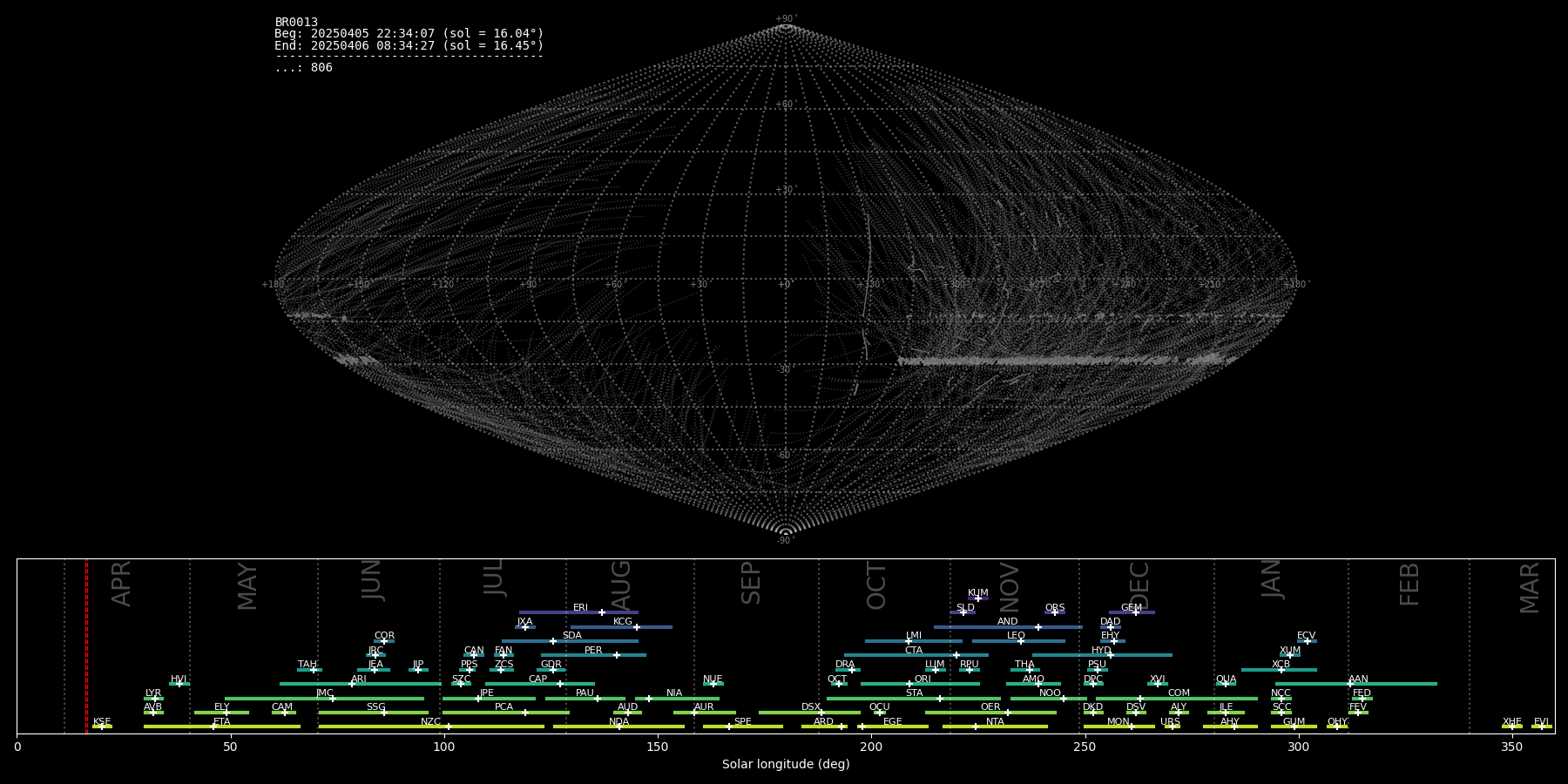Select the COR shower label

pos(384,636)
